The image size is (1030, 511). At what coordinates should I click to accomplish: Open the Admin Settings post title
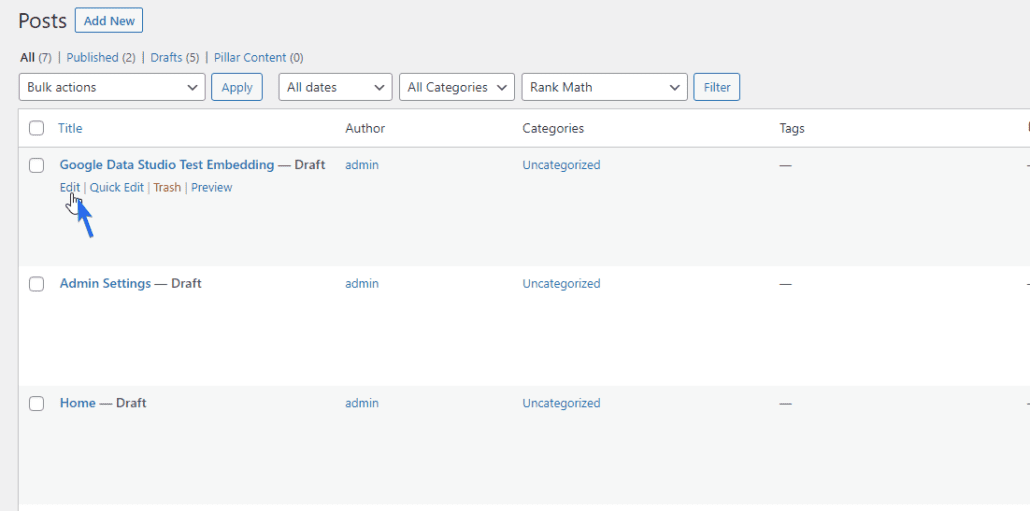coord(105,284)
